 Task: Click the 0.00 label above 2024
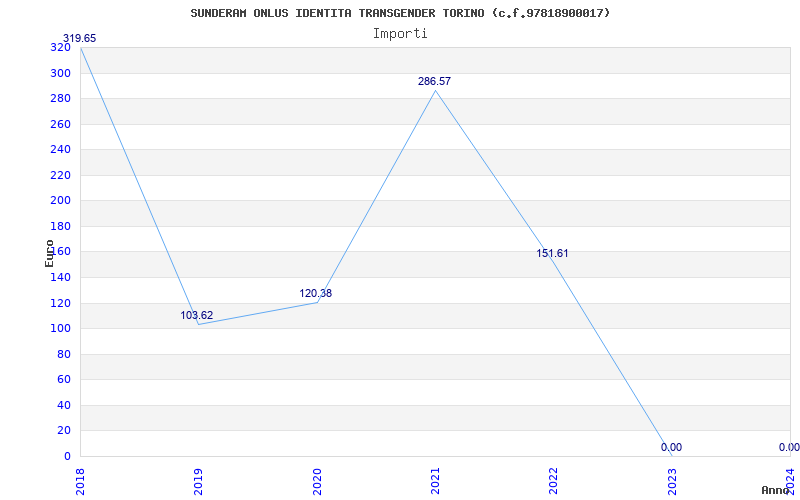tap(789, 447)
